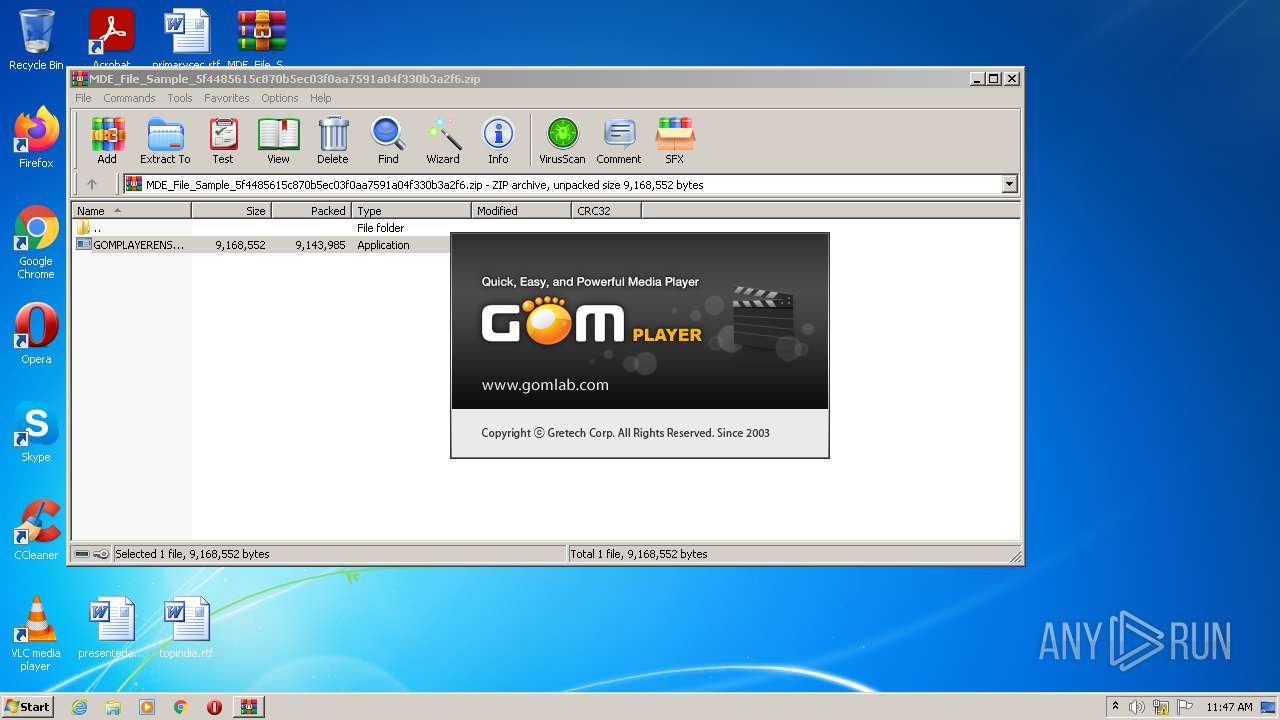The height and width of the screenshot is (720, 1280).
Task: Click the Extract To toolbar icon
Action: pyautogui.click(x=165, y=140)
